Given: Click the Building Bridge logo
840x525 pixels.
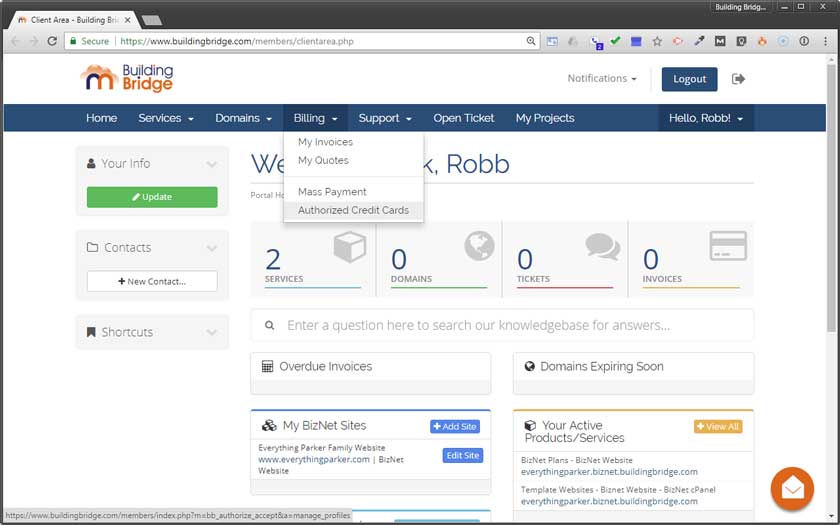Looking at the screenshot, I should [127, 78].
